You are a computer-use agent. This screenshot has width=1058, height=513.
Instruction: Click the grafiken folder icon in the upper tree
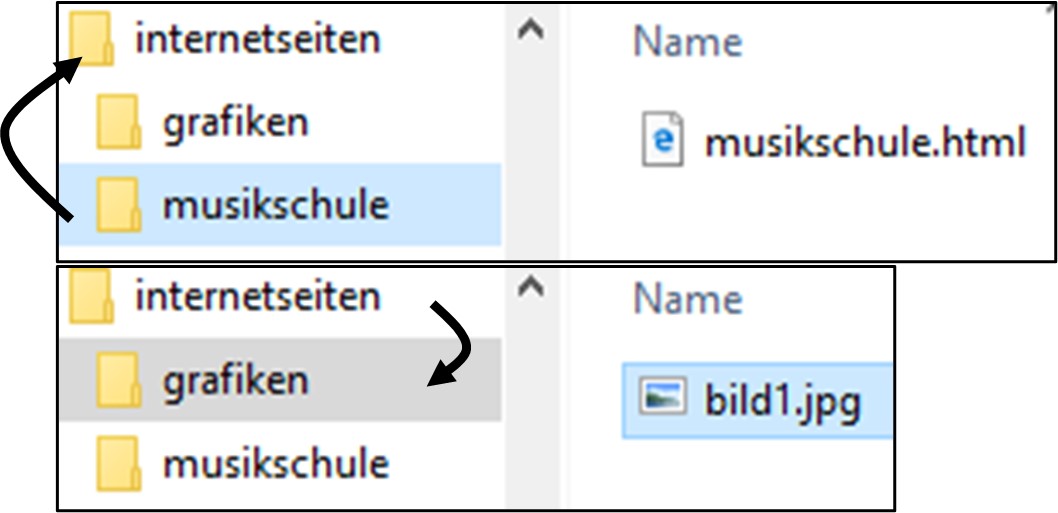(x=117, y=124)
